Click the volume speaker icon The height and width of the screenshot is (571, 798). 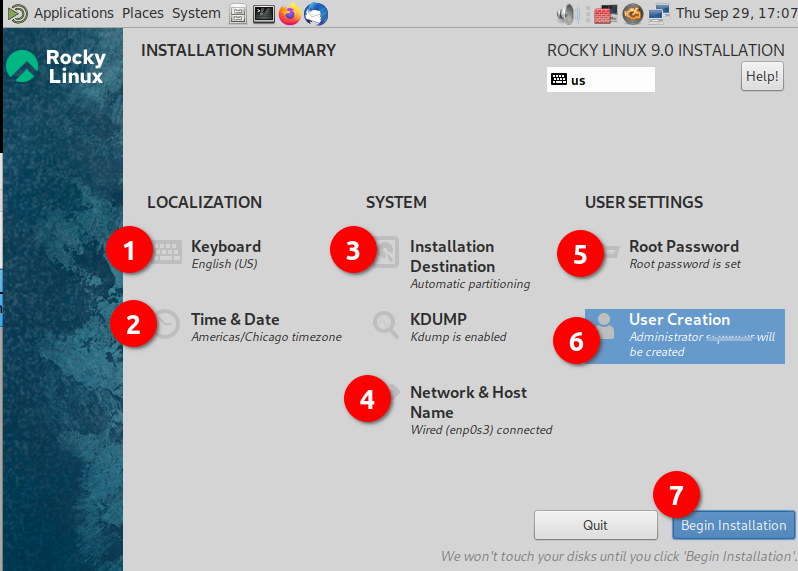coord(568,14)
